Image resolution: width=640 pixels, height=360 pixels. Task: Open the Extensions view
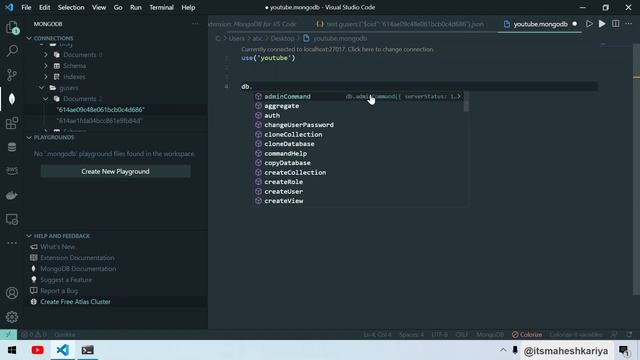pyautogui.click(x=12, y=123)
